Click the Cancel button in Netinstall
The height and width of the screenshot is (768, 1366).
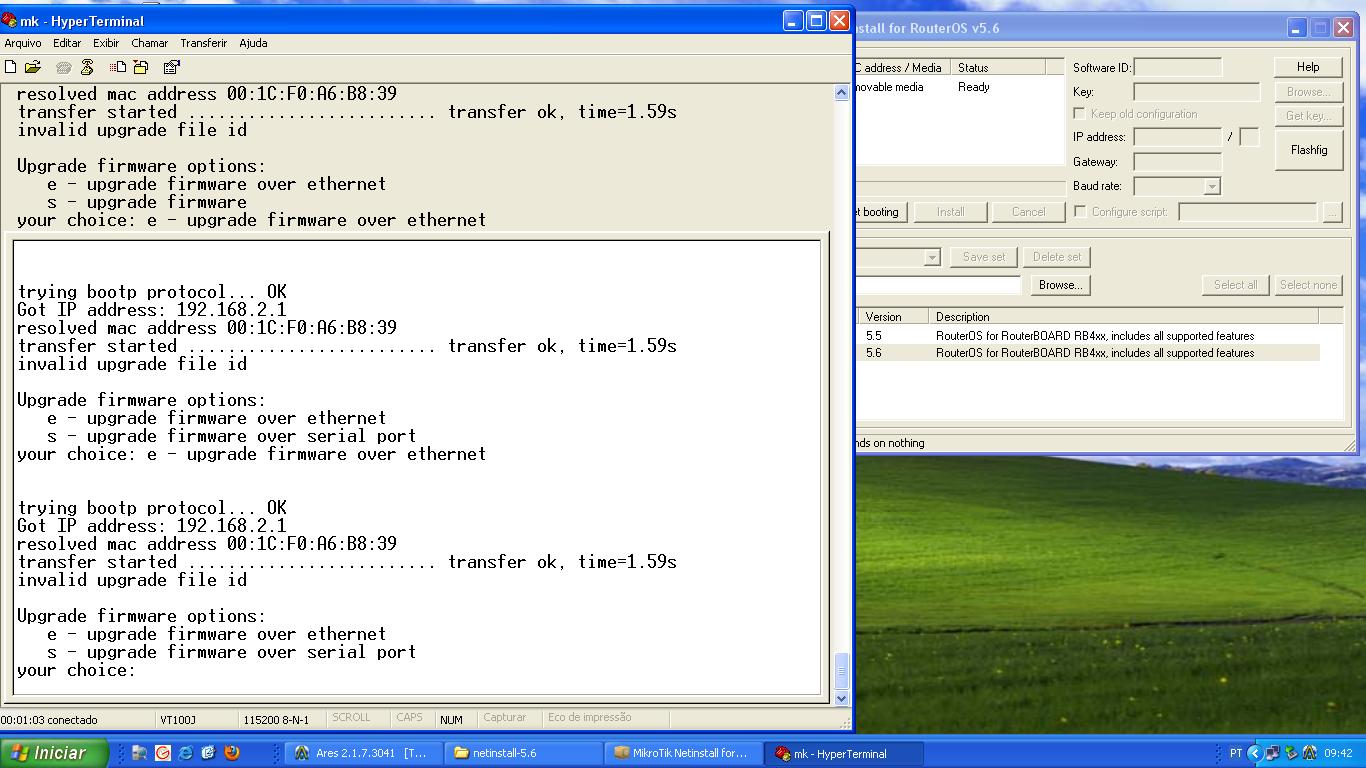[x=1028, y=212]
